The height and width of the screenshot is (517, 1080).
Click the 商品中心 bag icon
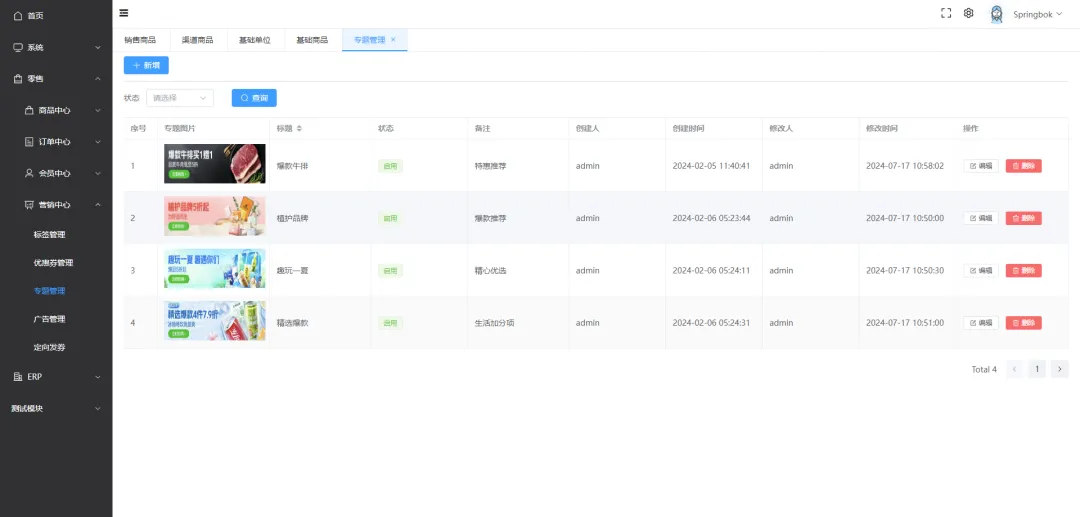29,110
